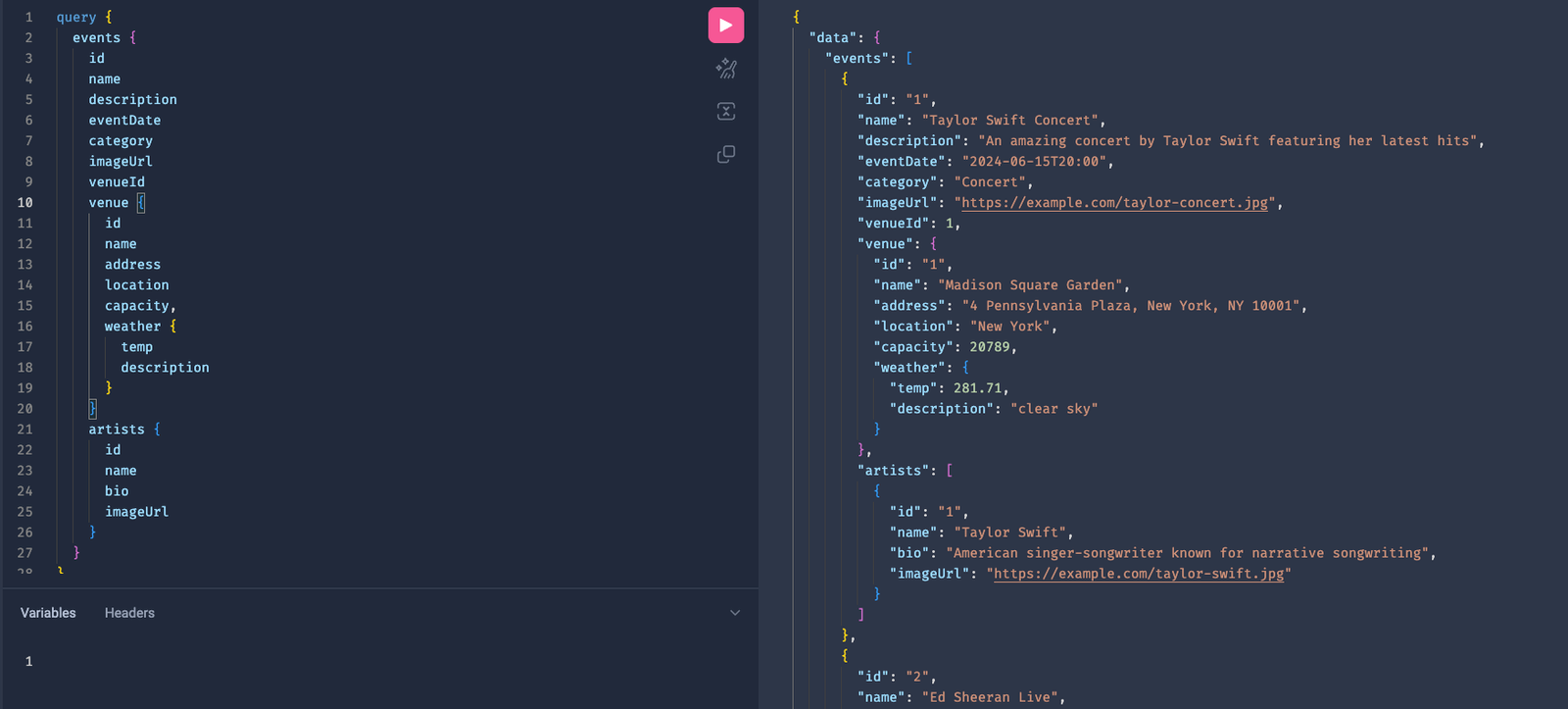Click the 'venueId' field in the query
Image resolution: width=1568 pixels, height=709 pixels.
(x=117, y=182)
